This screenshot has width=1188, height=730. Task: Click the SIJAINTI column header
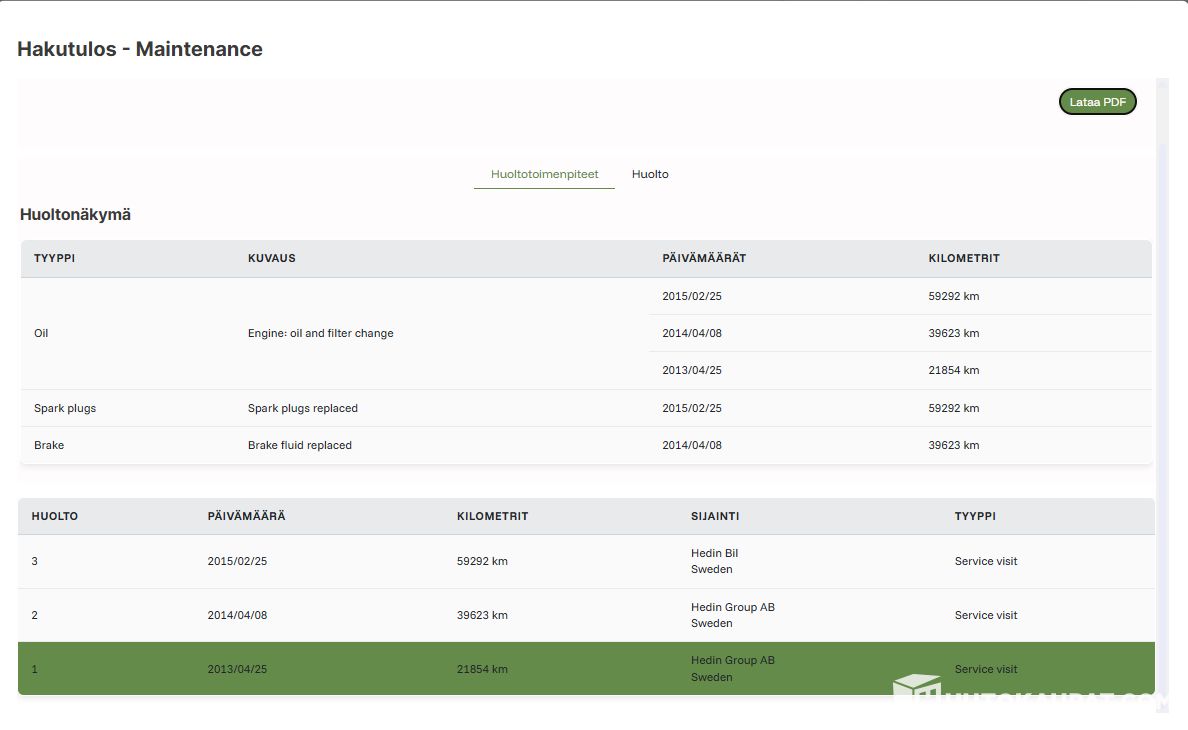pyautogui.click(x=714, y=516)
